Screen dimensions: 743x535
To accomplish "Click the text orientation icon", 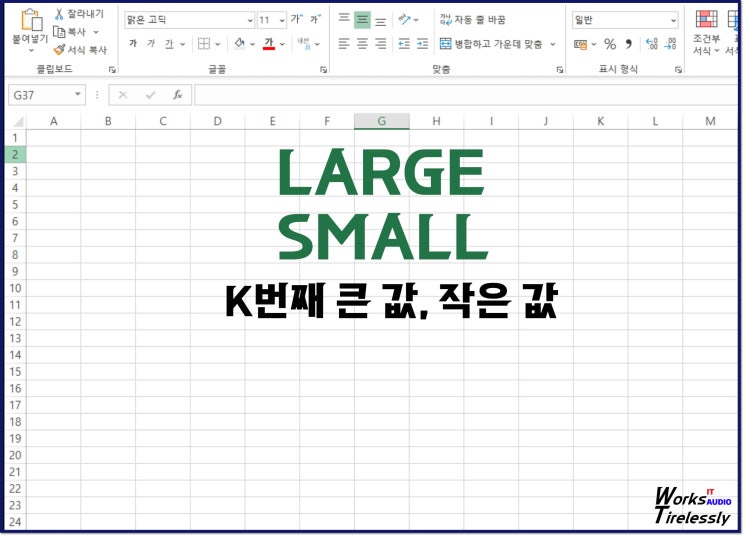I will coord(404,19).
